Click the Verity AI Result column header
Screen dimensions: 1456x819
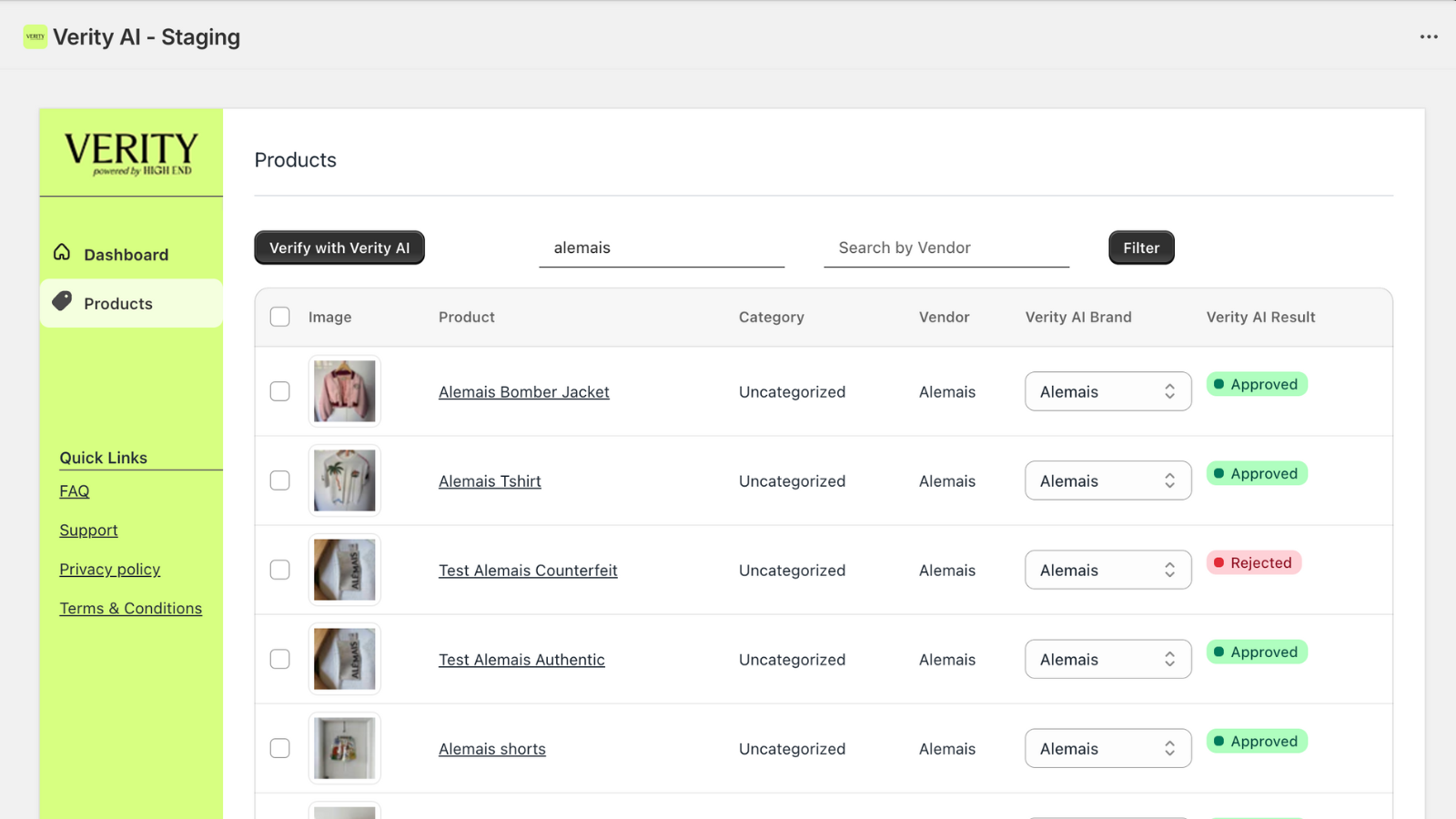point(1261,317)
